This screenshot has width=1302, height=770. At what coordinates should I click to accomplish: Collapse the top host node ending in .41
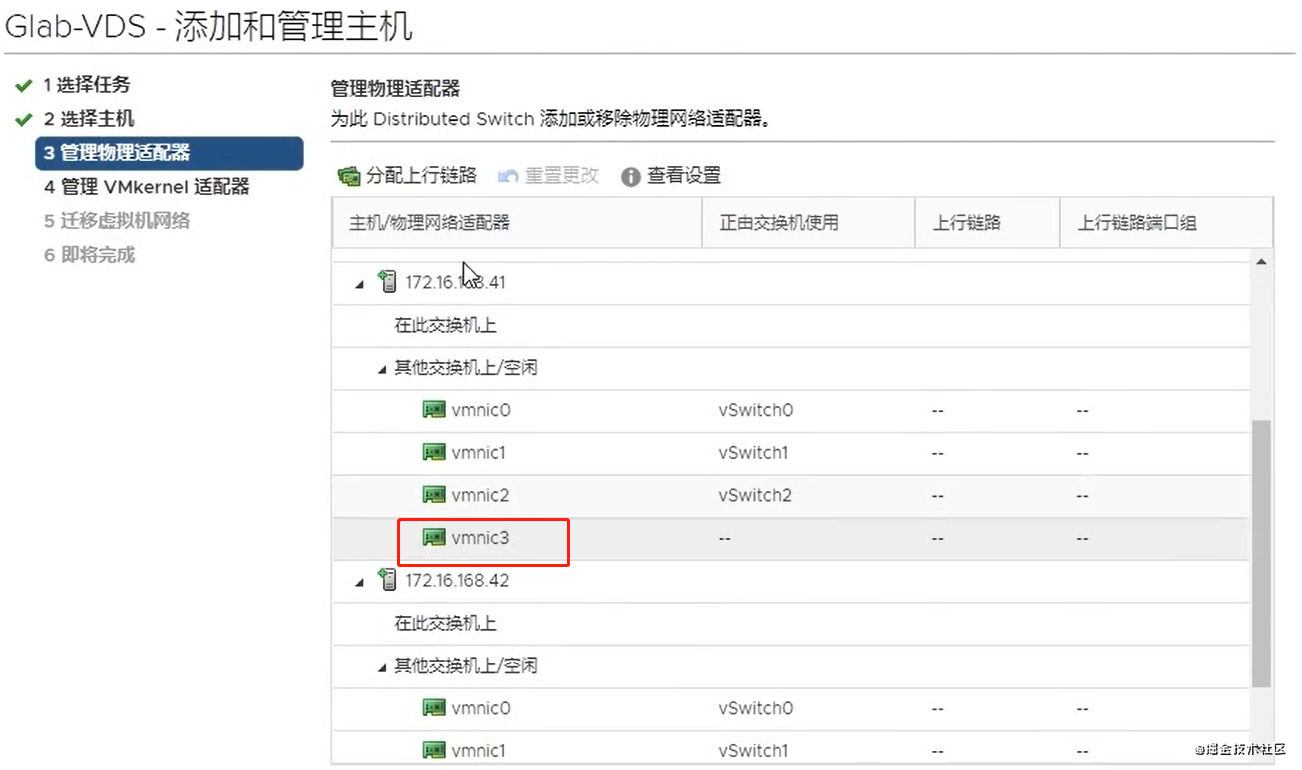click(361, 285)
